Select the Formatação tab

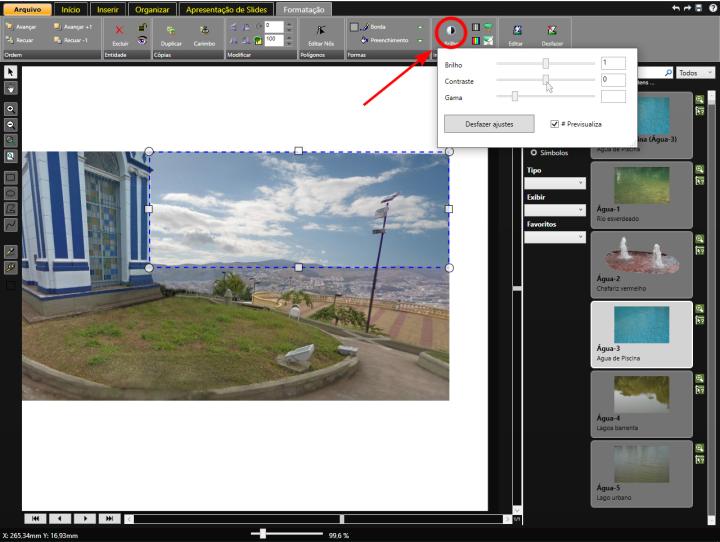tap(304, 9)
